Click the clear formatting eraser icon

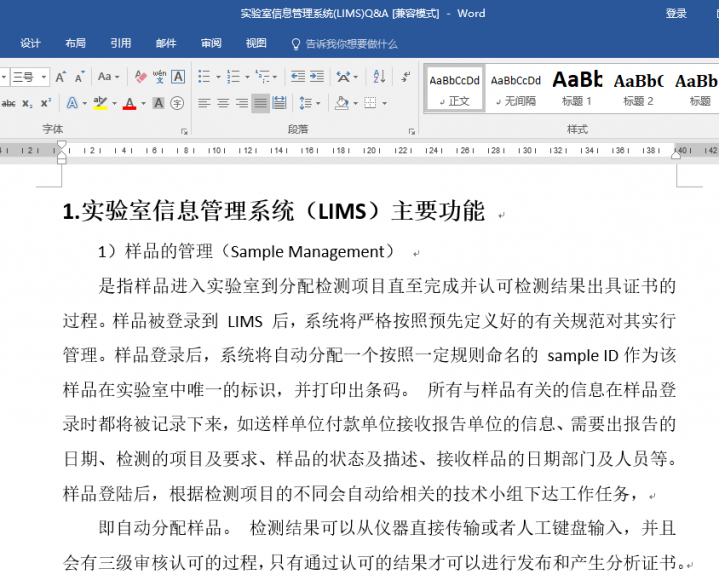point(140,77)
